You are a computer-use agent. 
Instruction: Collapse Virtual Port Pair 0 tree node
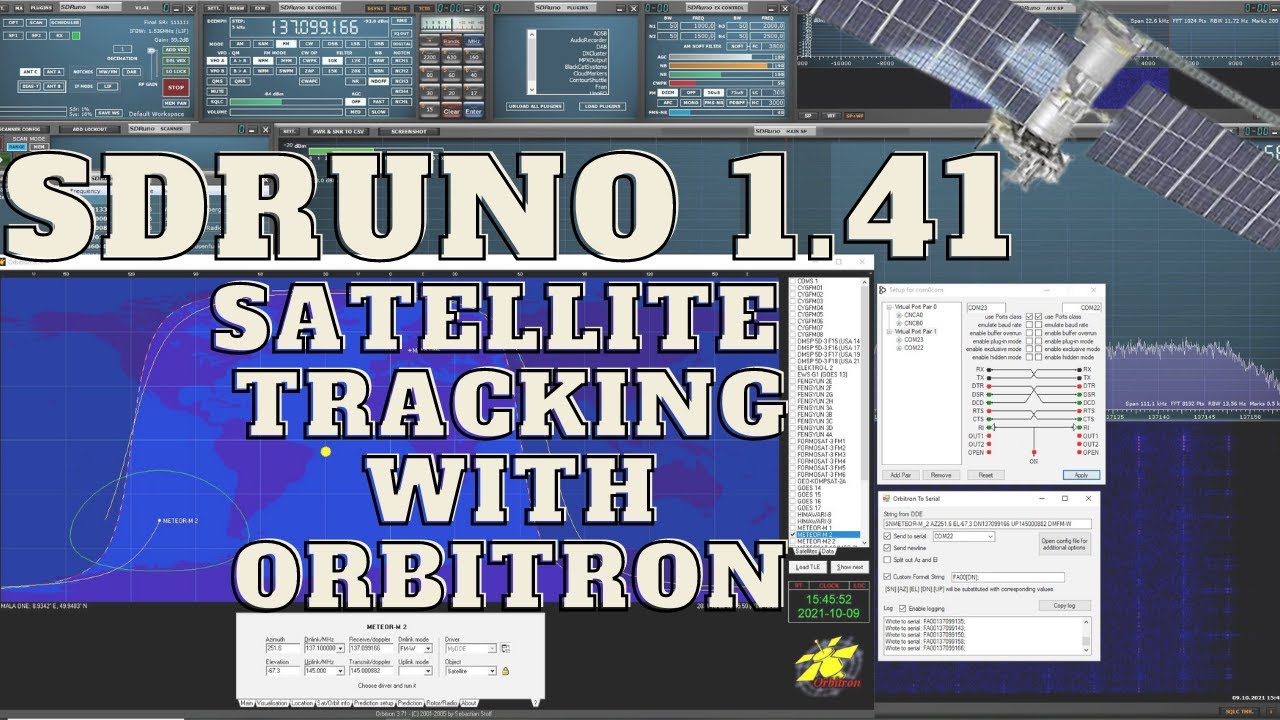(889, 307)
